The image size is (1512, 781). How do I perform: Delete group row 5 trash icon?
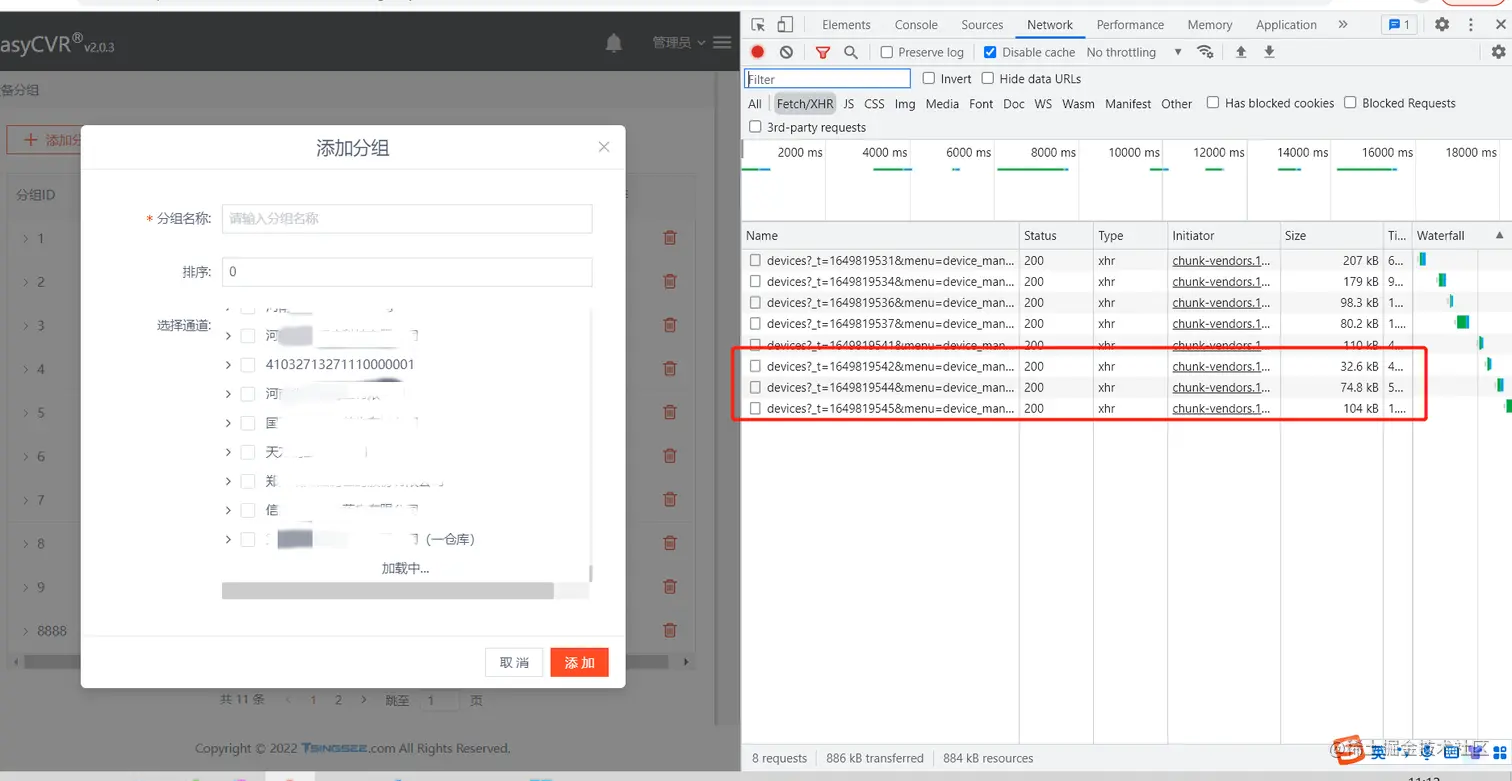click(670, 412)
